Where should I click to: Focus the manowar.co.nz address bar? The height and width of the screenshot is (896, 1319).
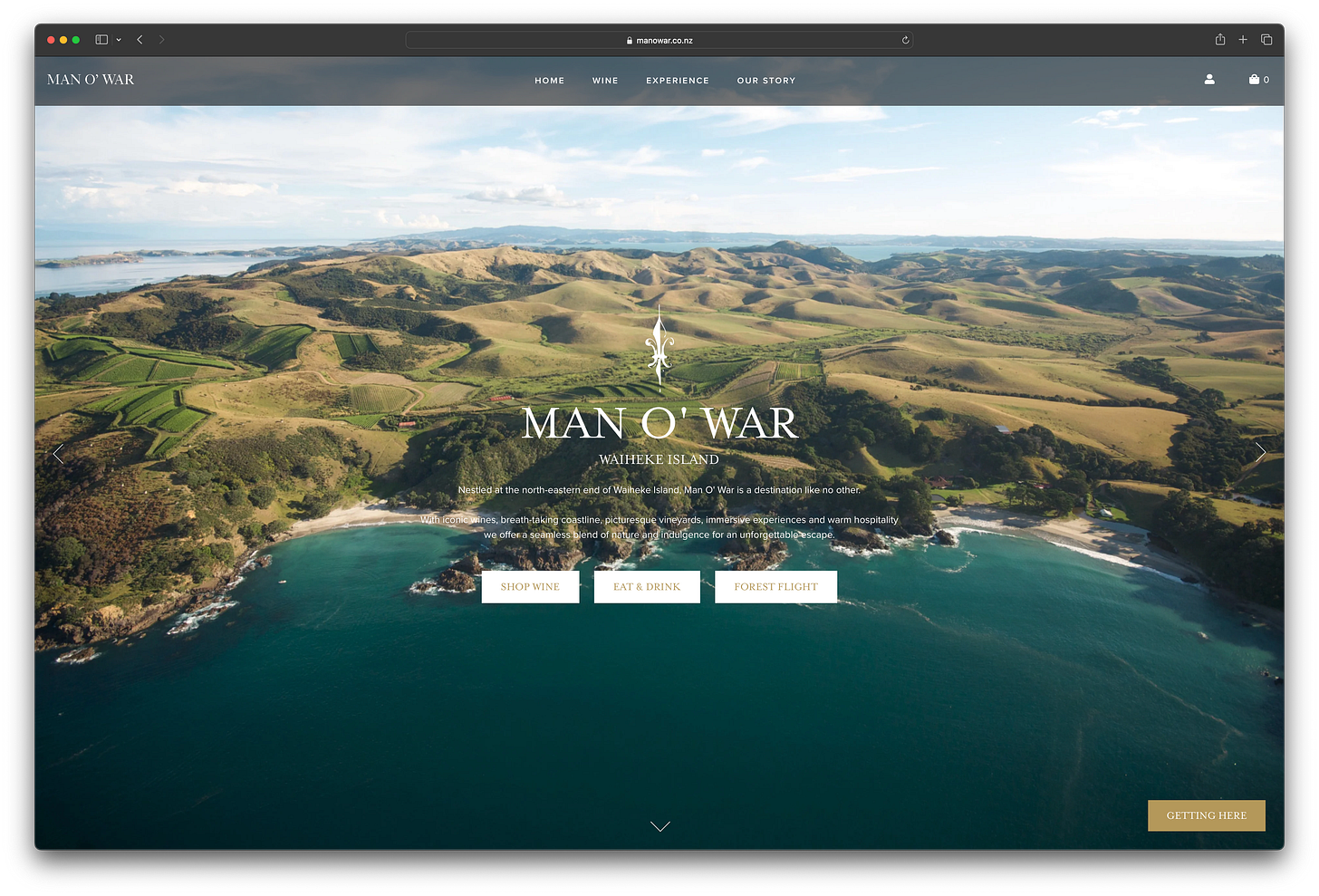659,40
